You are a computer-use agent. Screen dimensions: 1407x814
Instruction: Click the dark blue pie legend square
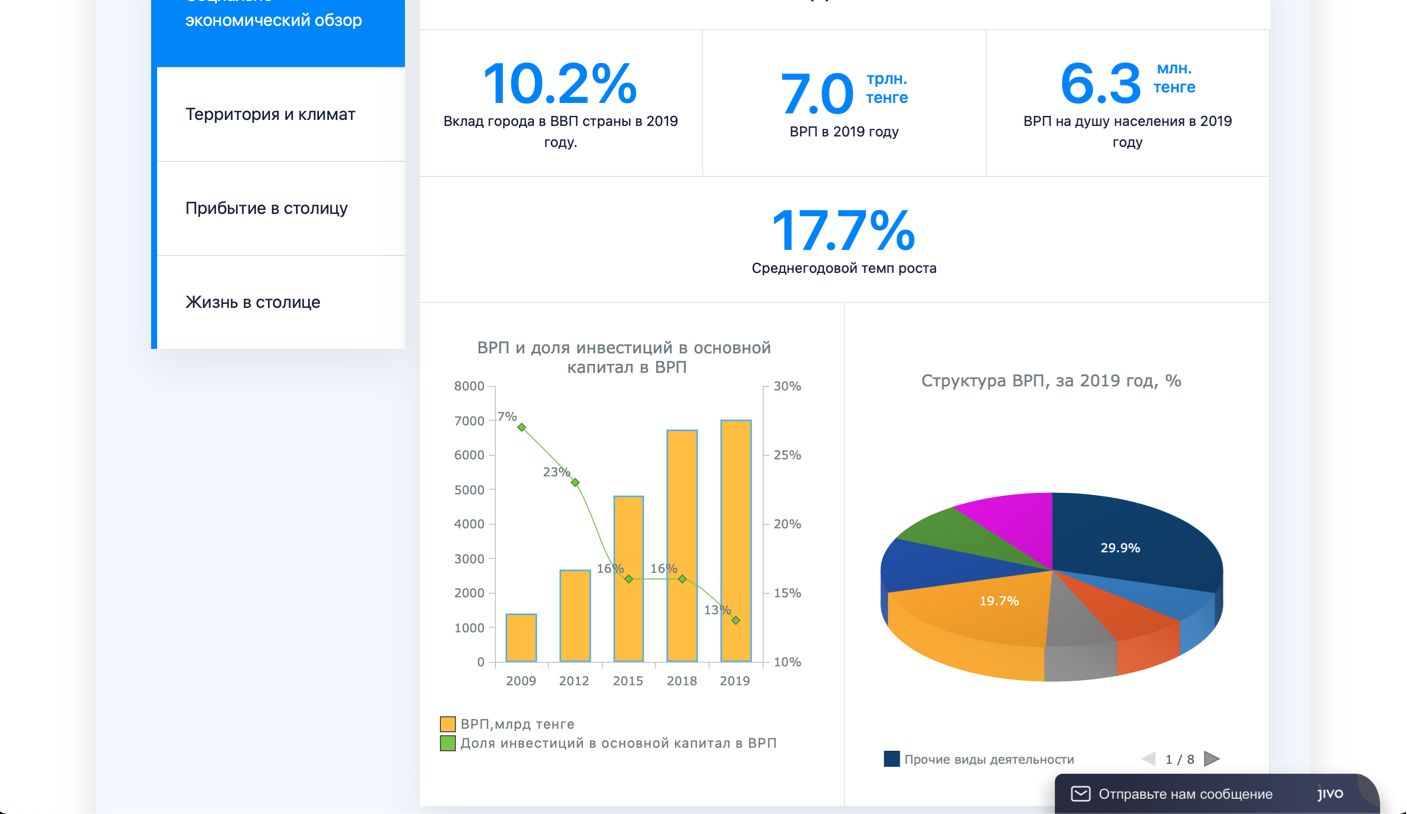[892, 759]
